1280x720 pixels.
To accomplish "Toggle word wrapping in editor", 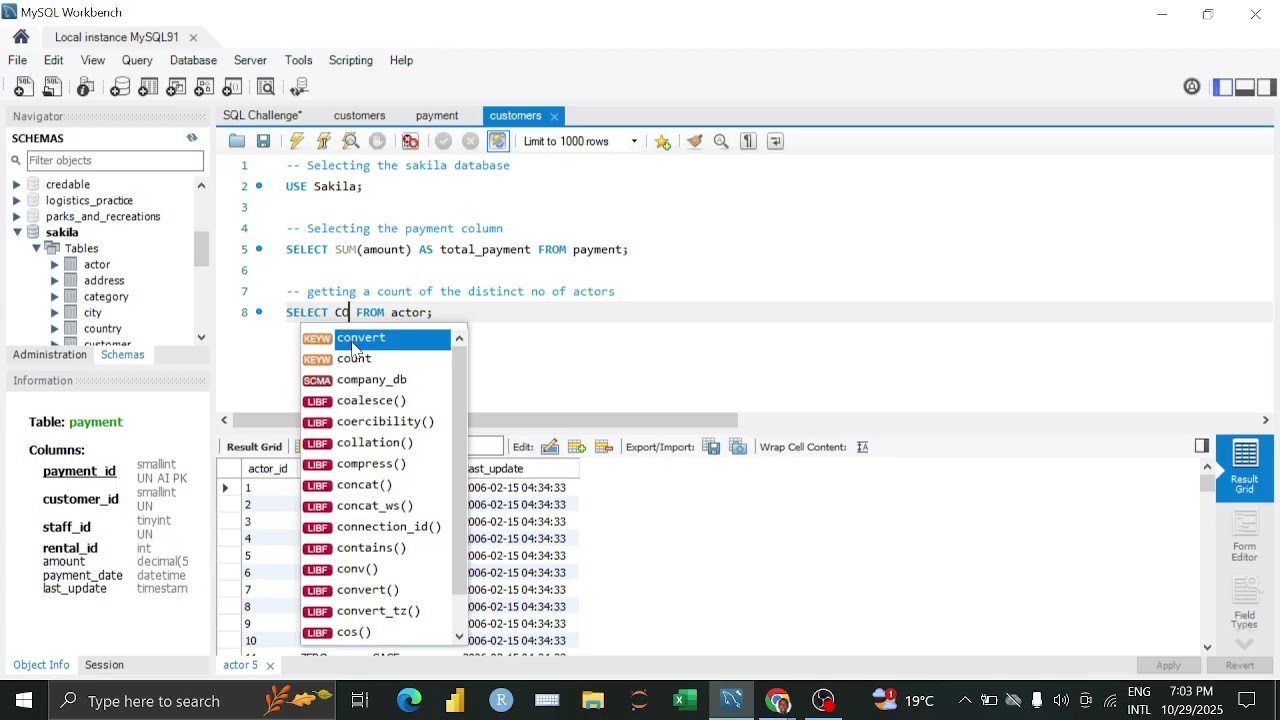I will pyautogui.click(x=776, y=141).
